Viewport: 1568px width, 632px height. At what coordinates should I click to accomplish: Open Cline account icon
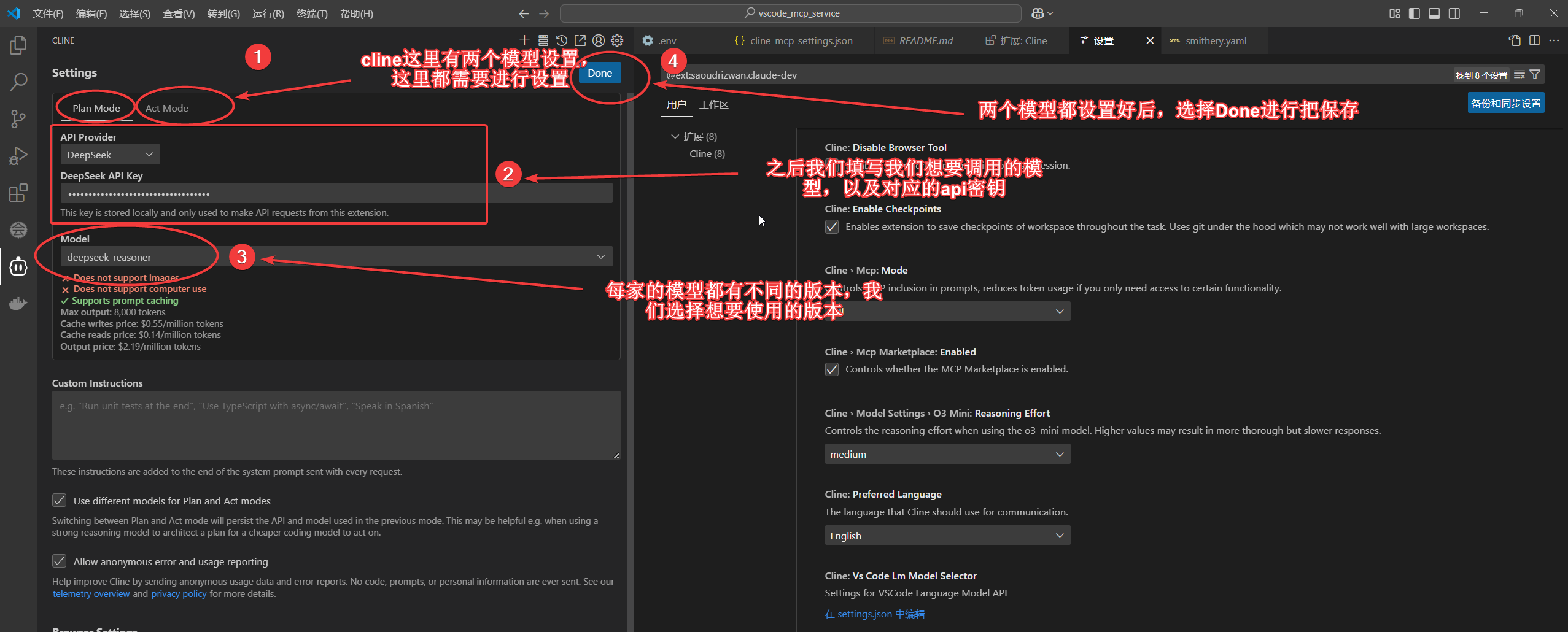pyautogui.click(x=599, y=40)
